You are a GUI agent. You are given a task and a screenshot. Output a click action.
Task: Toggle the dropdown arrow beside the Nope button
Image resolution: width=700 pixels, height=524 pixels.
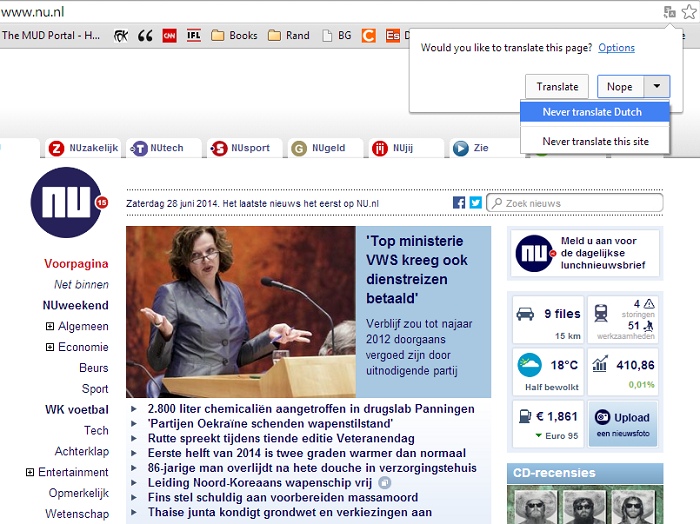pyautogui.click(x=656, y=87)
